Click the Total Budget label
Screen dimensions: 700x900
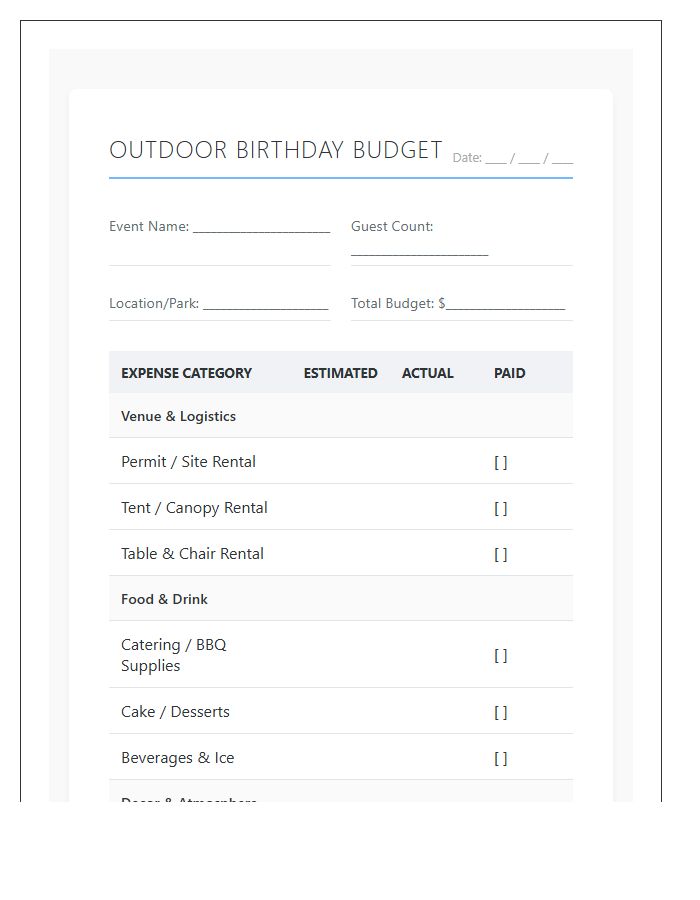392,304
